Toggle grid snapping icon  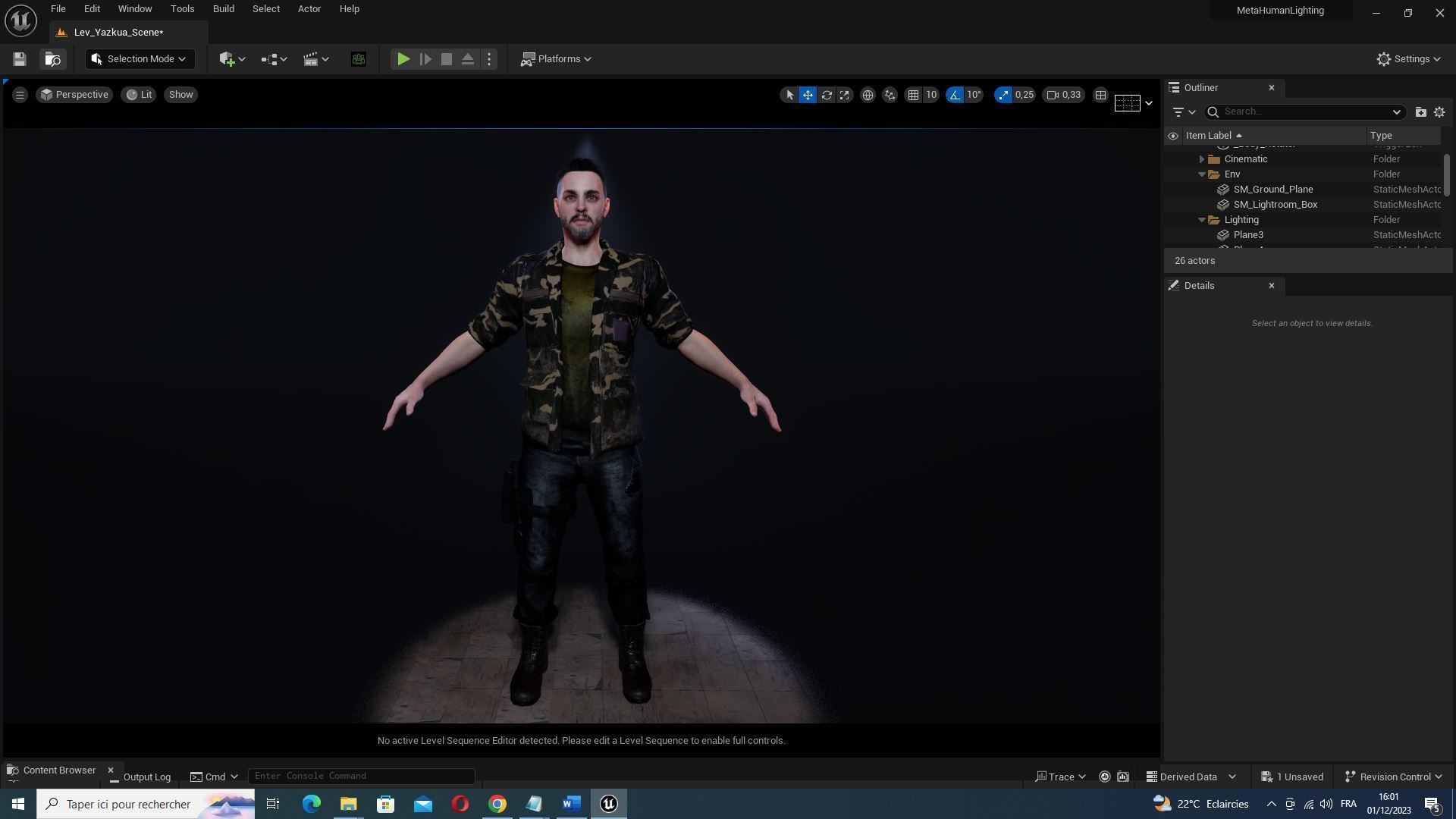pyautogui.click(x=913, y=95)
